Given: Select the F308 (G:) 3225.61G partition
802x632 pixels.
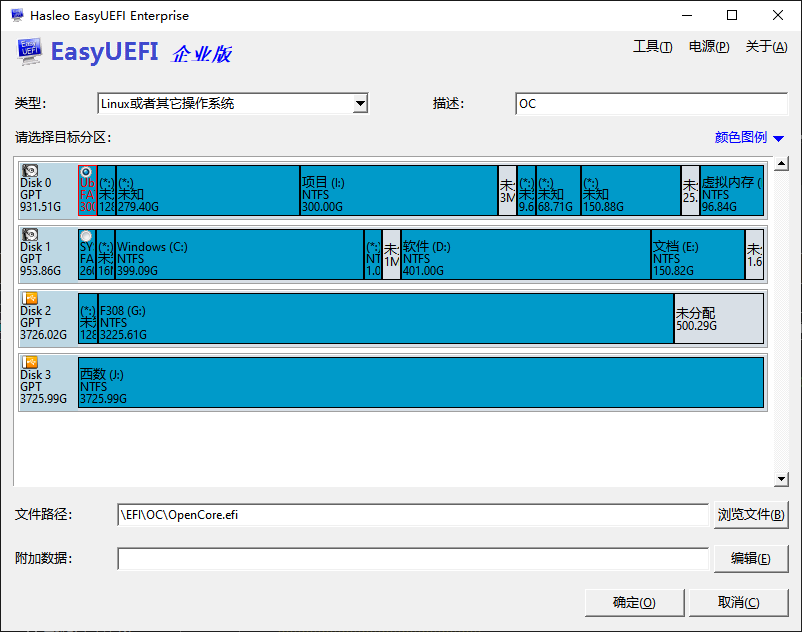Looking at the screenshot, I should (386, 318).
